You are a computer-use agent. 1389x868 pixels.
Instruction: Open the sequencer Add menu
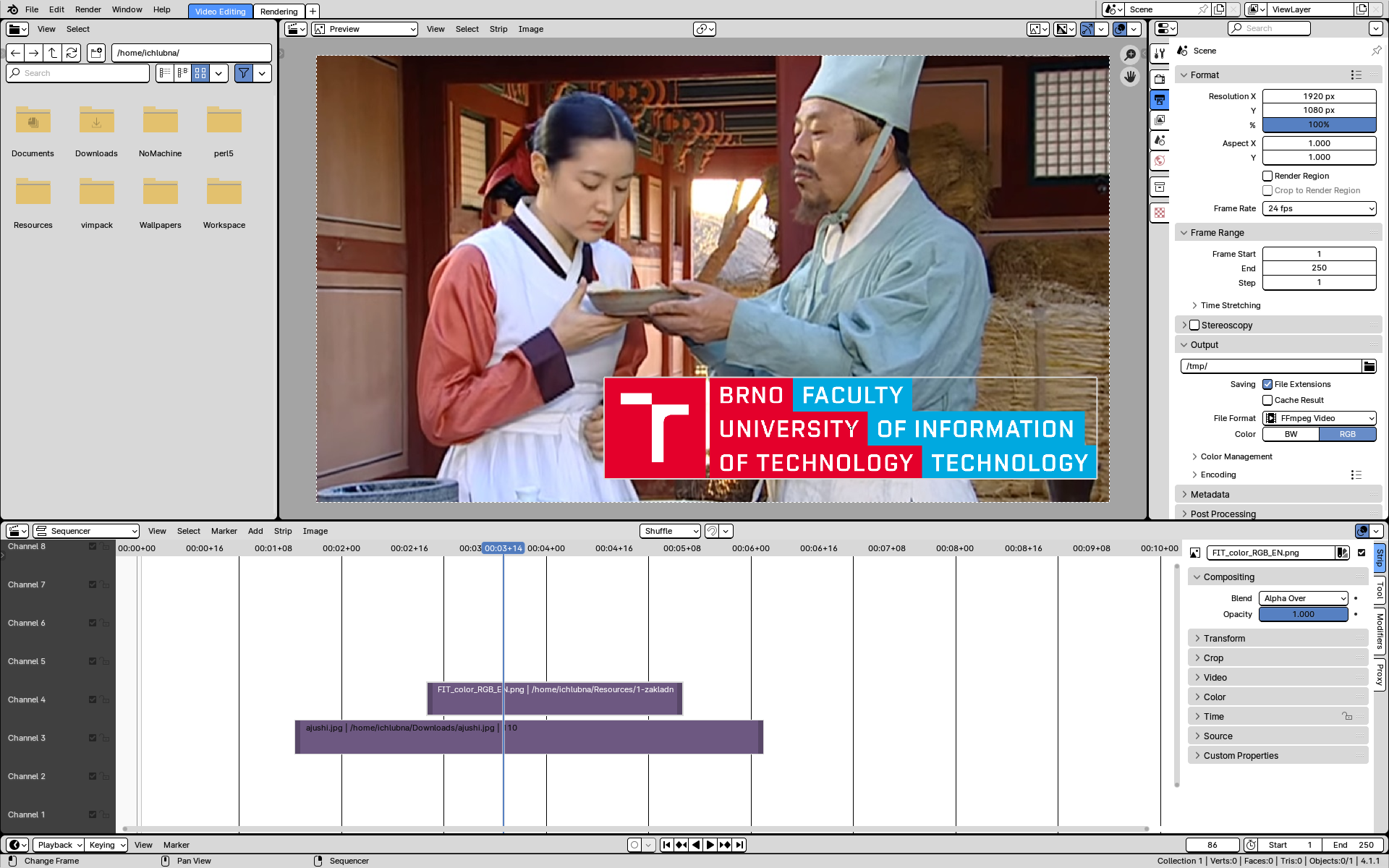[x=255, y=531]
